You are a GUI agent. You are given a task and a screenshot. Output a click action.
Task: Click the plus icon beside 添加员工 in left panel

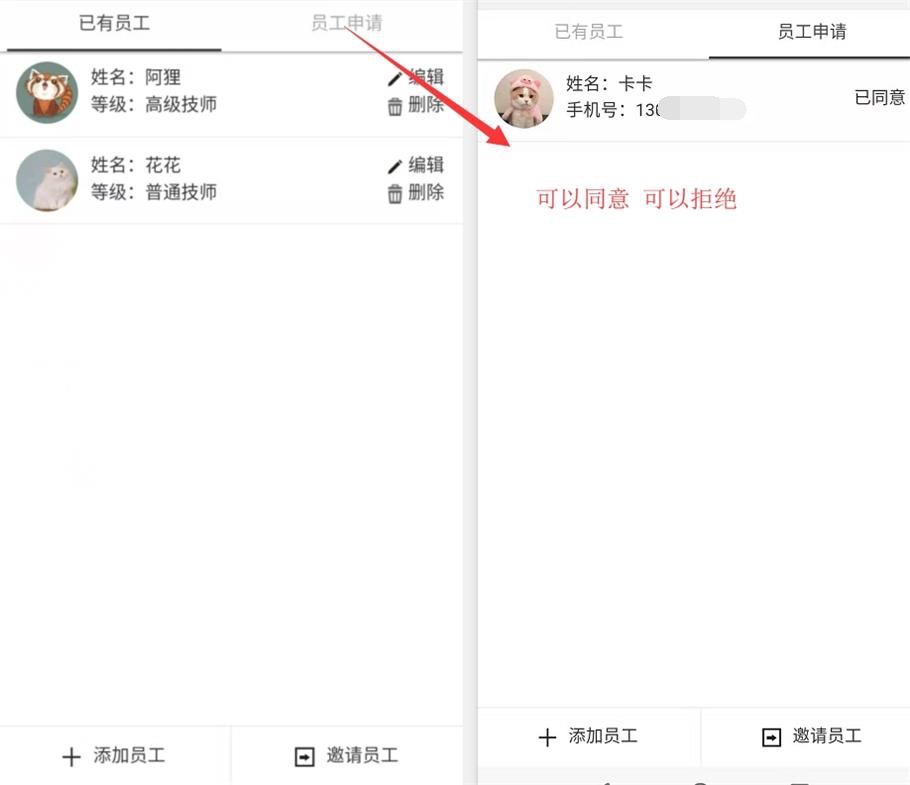[71, 757]
